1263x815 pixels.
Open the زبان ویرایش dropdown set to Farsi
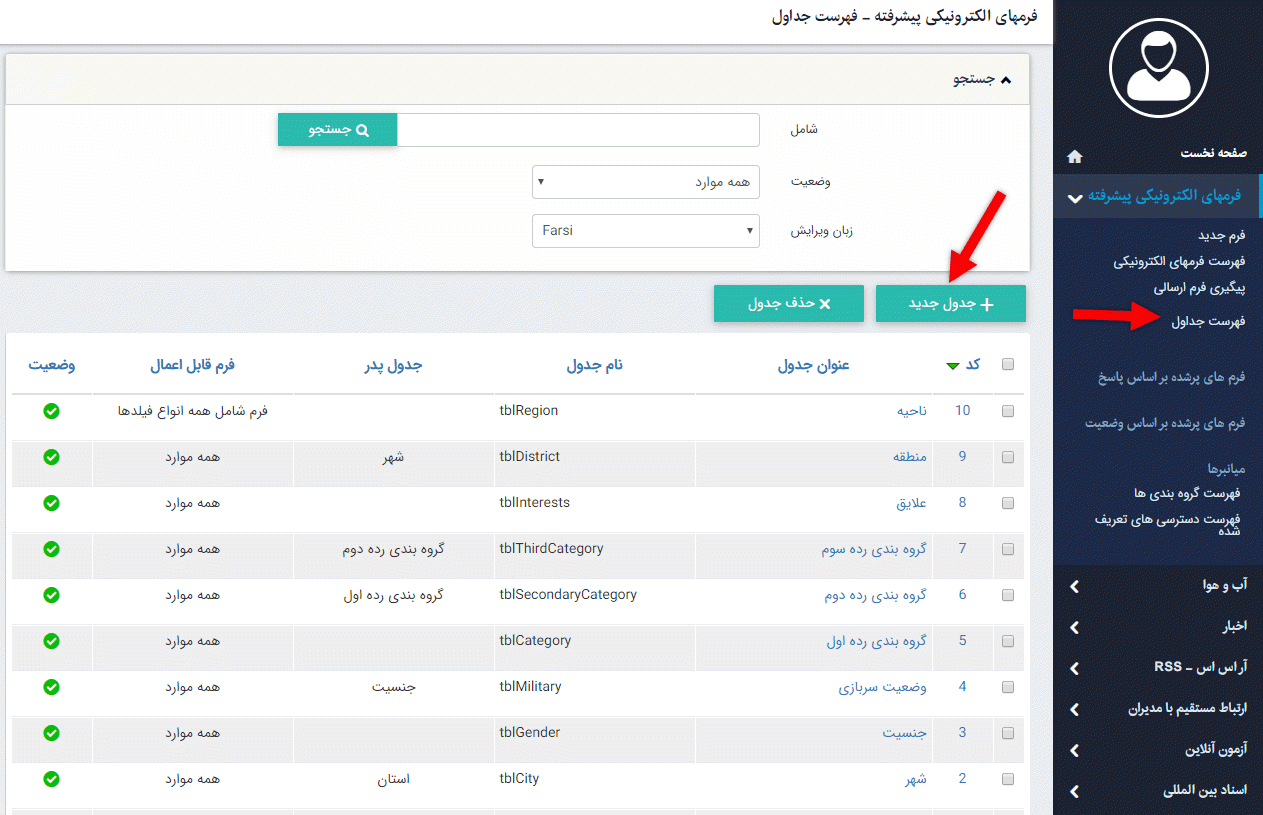[645, 231]
